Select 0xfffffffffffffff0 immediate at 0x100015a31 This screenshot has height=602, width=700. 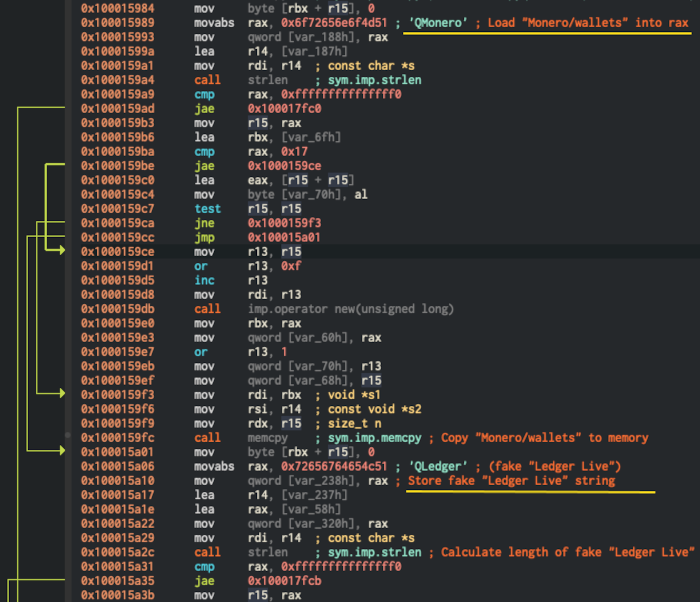pos(341,566)
